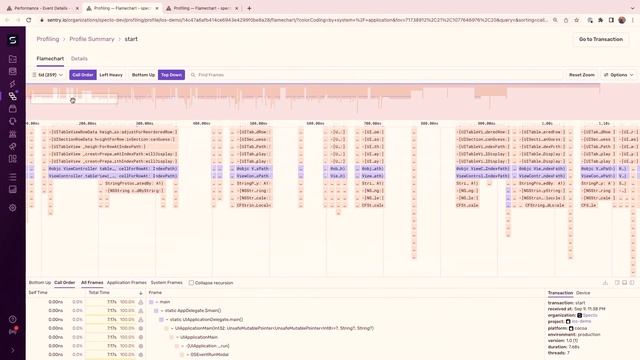Screen dimensions: 640x360
Task: Open the Help question-mark icon
Action: click(x=13, y=319)
